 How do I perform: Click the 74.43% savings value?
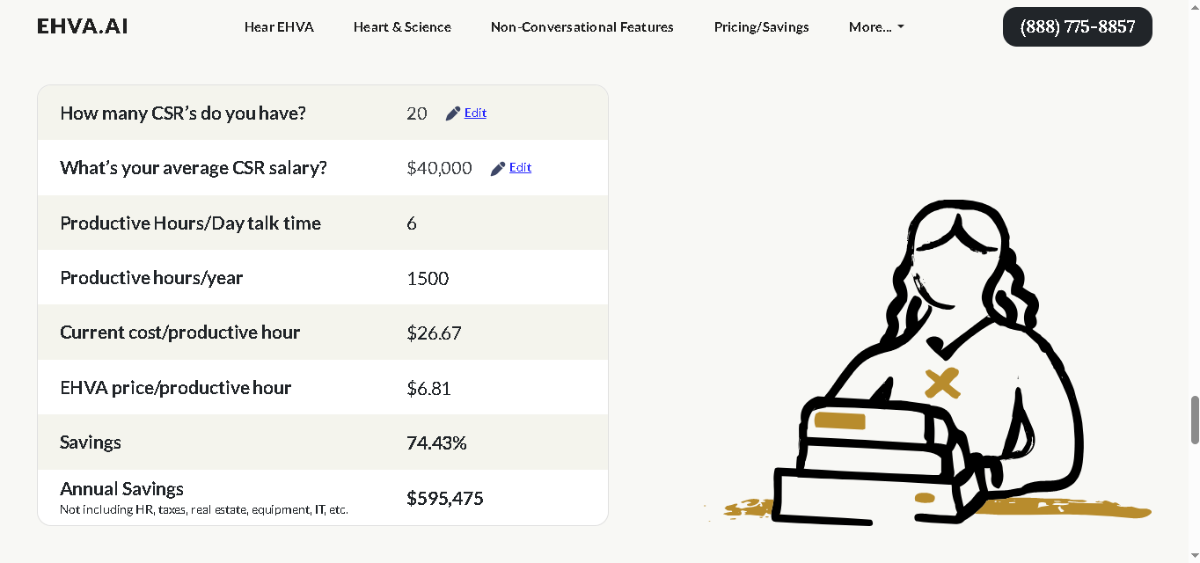[x=436, y=443]
